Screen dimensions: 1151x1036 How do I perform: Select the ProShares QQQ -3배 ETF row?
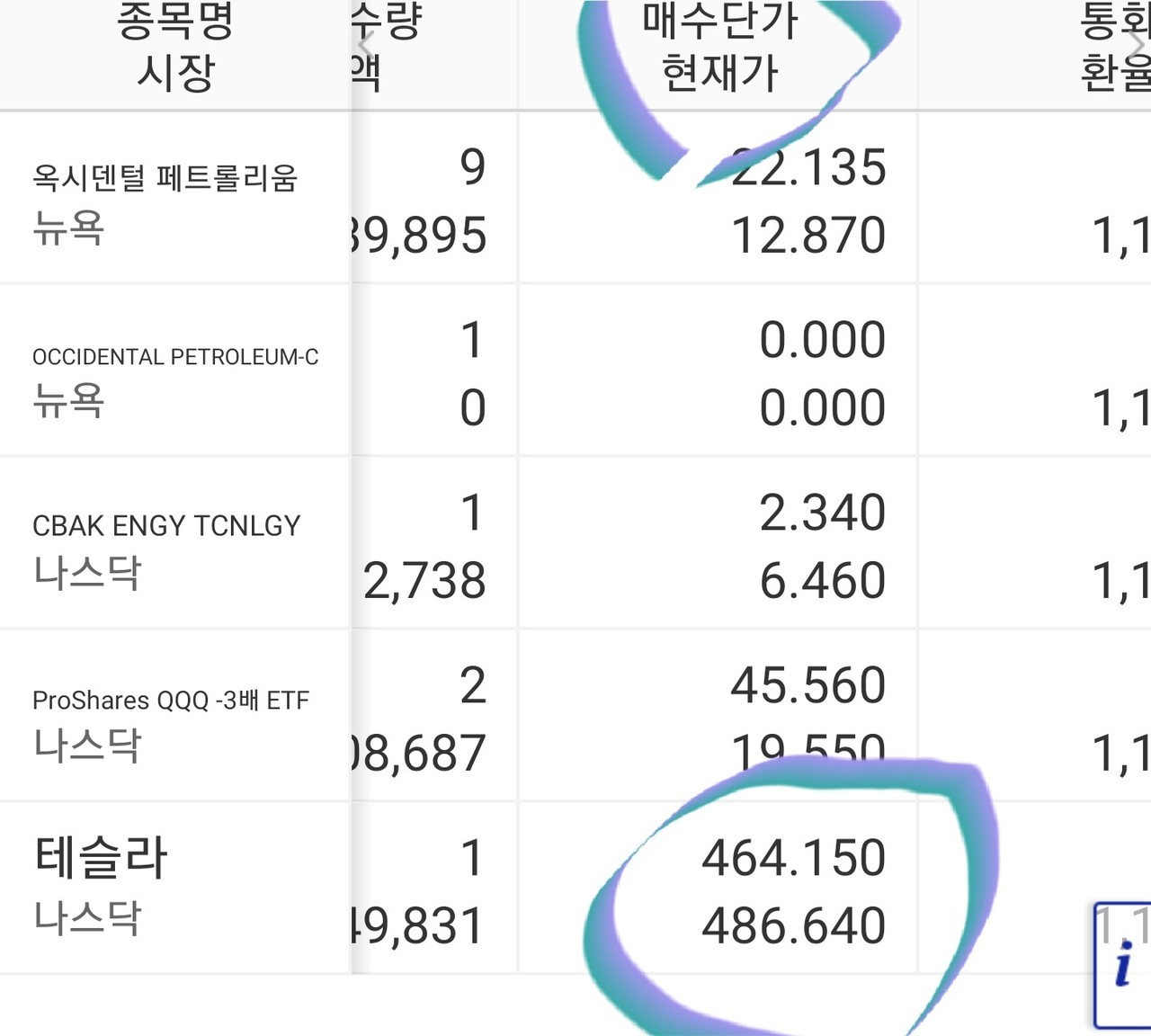coord(171,700)
